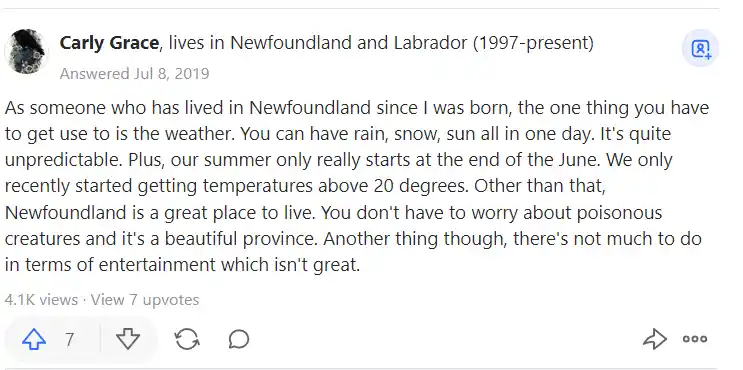The width and height of the screenshot is (743, 370).
Task: Click the answer text about Newfoundland weather
Action: pyautogui.click(x=357, y=186)
